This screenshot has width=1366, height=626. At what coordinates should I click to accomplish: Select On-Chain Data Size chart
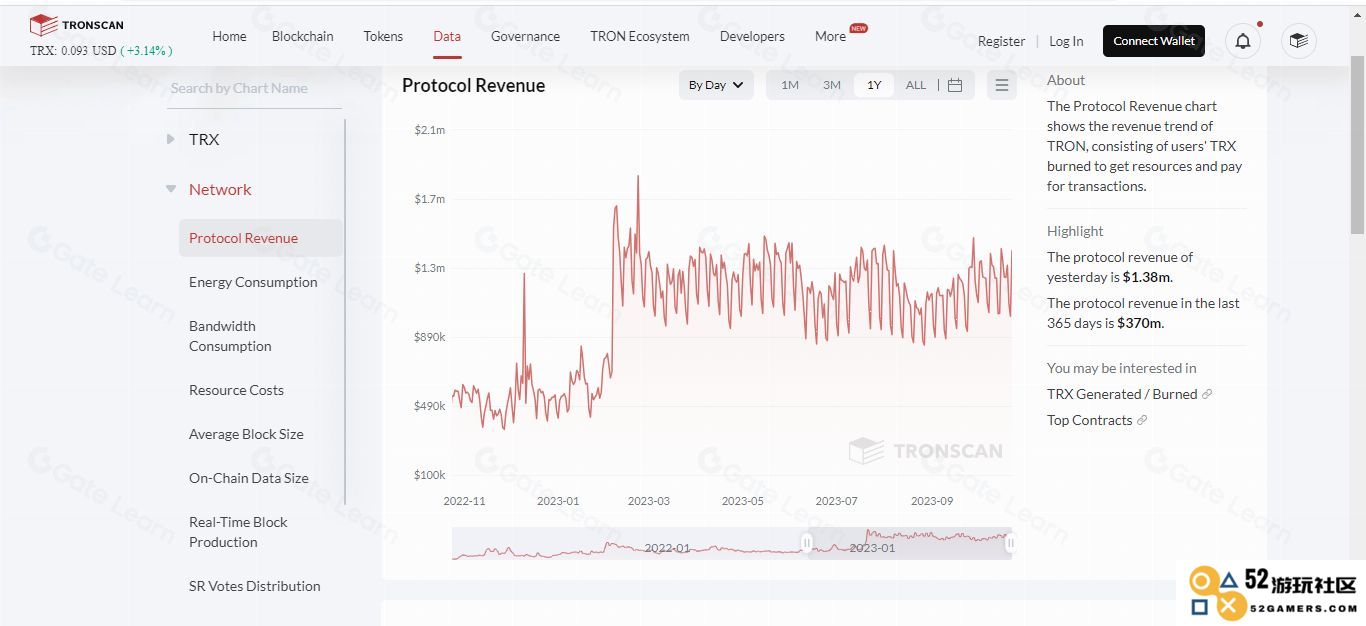point(249,478)
